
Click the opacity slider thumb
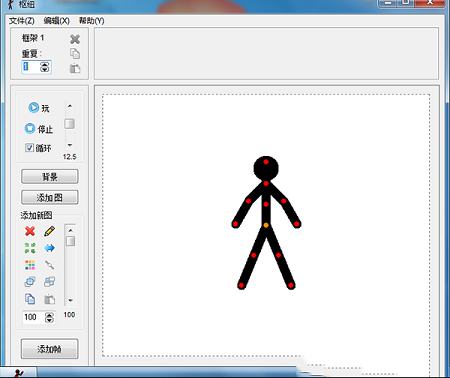point(70,241)
